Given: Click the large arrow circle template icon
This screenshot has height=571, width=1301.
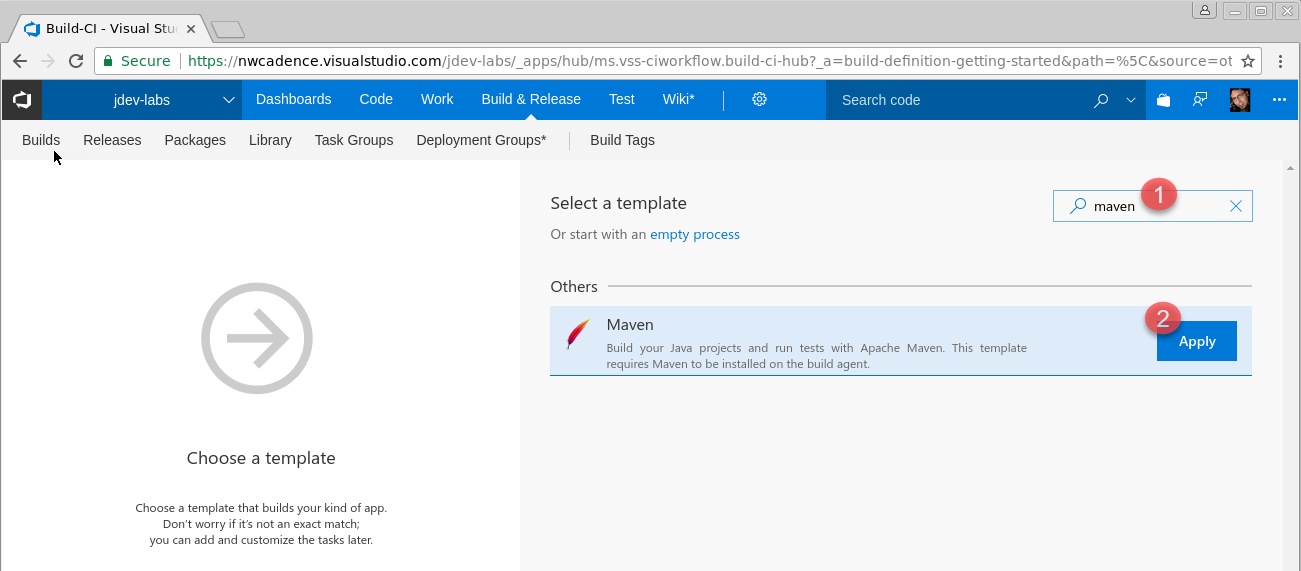Looking at the screenshot, I should click(257, 338).
